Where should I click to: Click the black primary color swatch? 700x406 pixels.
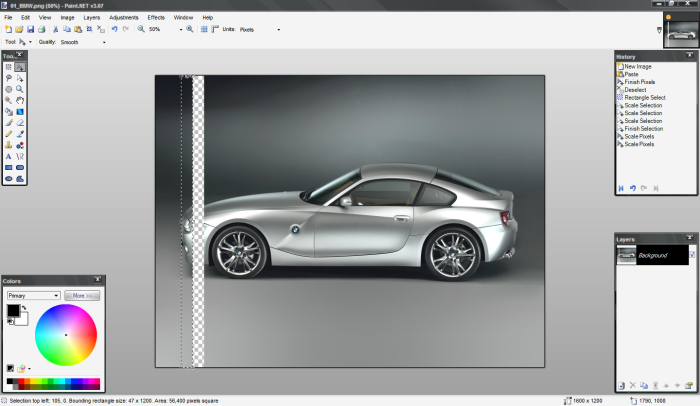pos(13,311)
